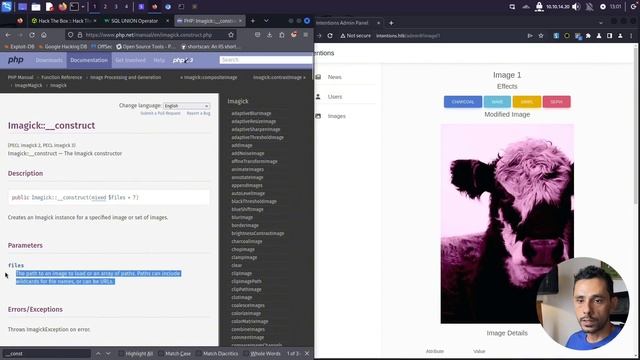
Task: Switch to workspace 3
Action: pyautogui.click(x=116, y=7)
